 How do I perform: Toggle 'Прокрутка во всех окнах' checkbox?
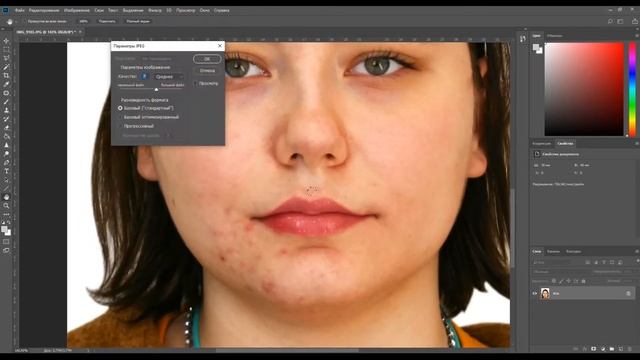(x=24, y=21)
